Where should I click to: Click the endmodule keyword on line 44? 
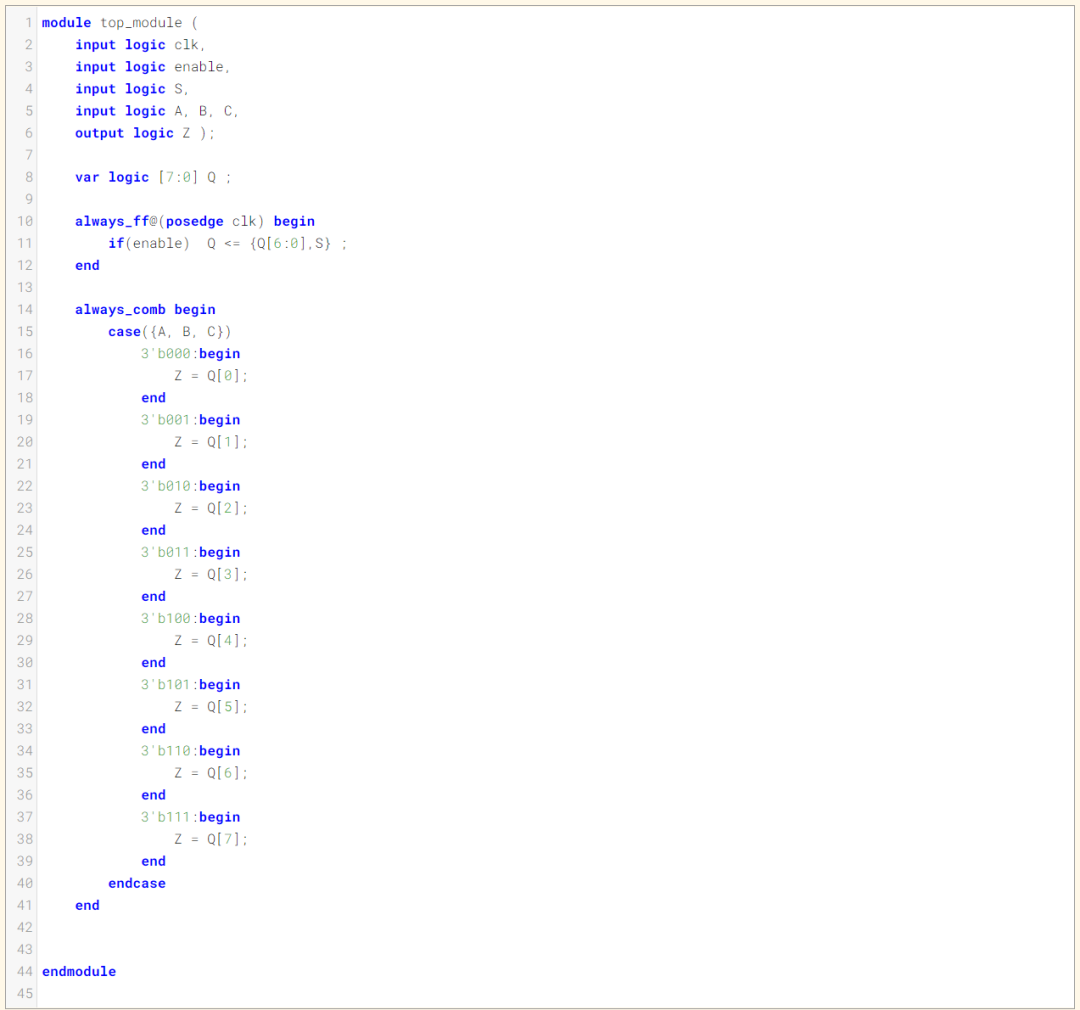79,971
